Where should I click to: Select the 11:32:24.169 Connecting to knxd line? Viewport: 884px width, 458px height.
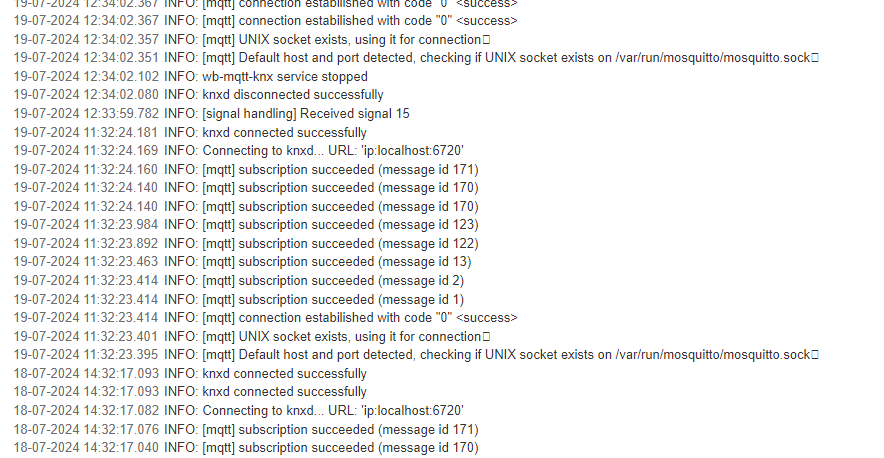coord(238,151)
